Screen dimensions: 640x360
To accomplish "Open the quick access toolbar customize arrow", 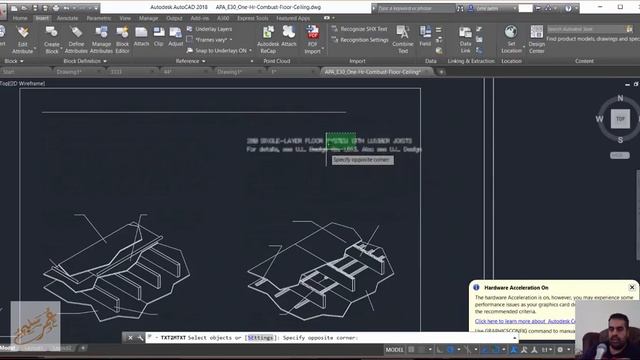I will tap(96, 8).
